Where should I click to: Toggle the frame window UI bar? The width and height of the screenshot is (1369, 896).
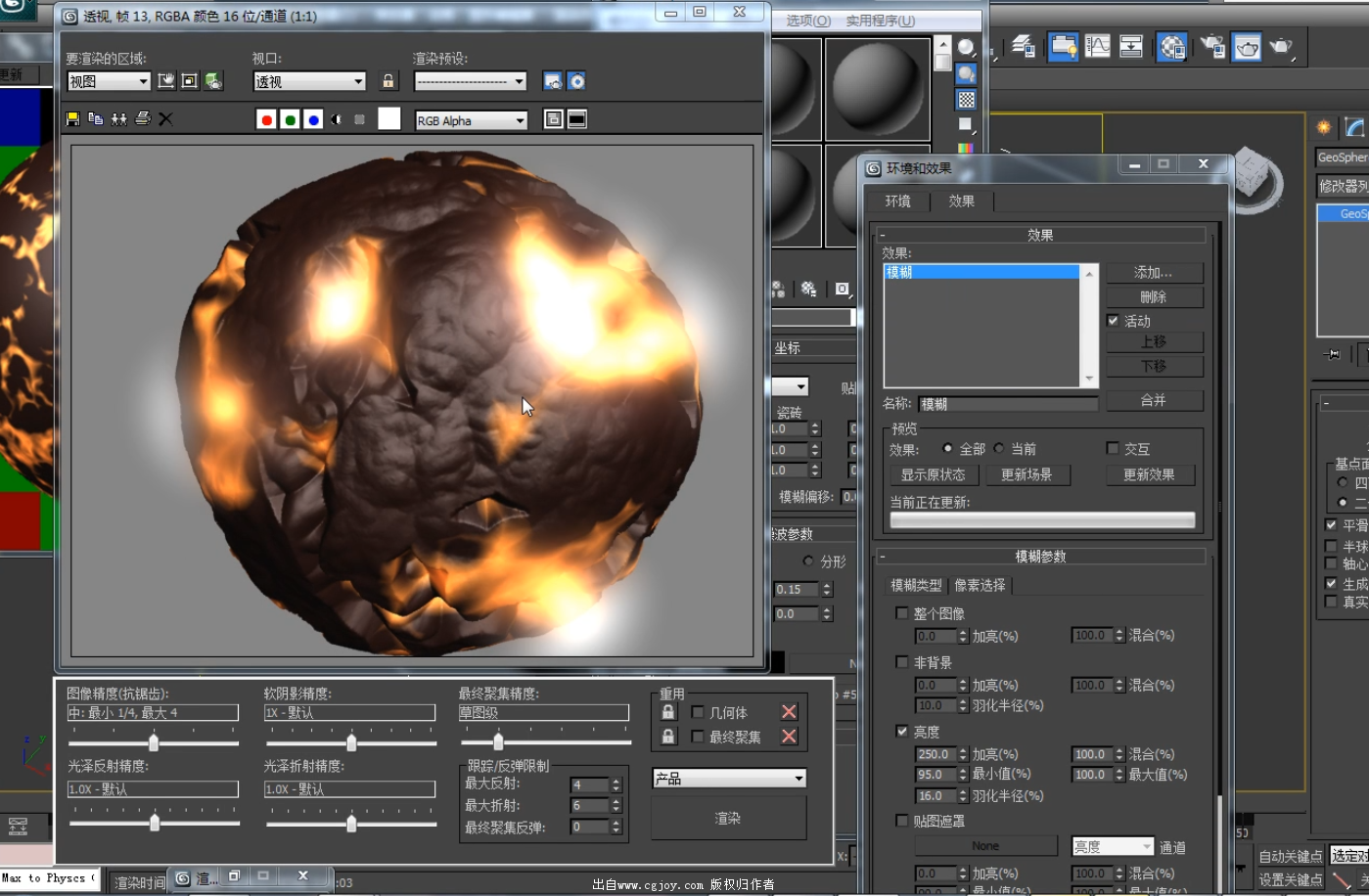[577, 119]
